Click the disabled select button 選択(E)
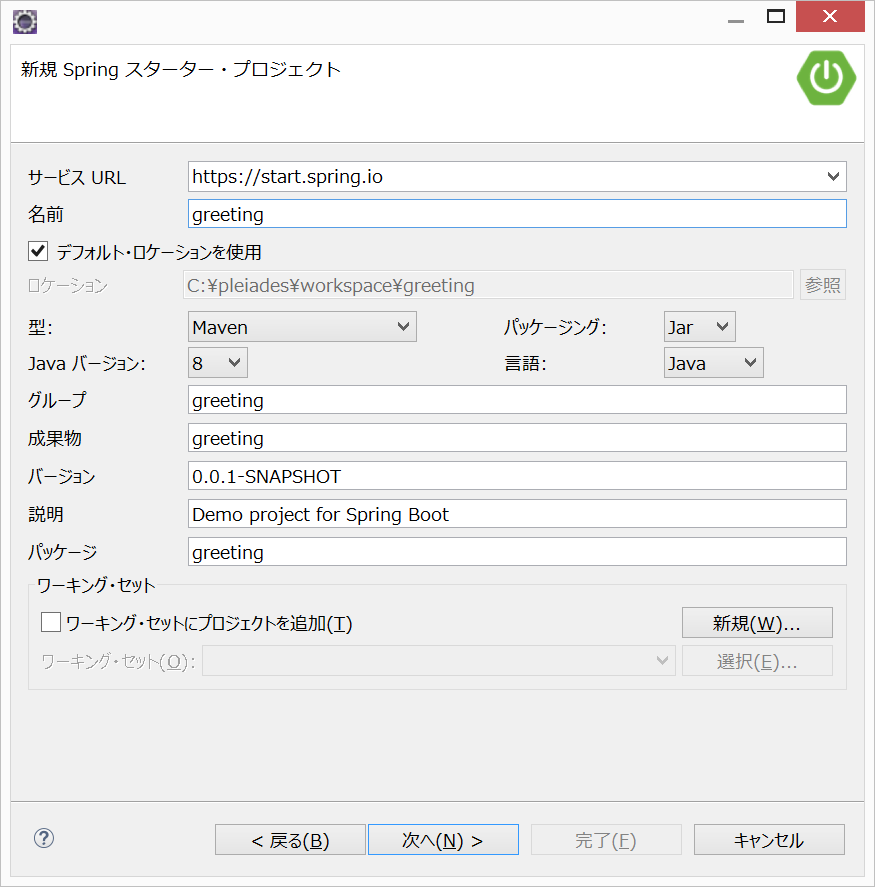875x887 pixels. pos(757,660)
